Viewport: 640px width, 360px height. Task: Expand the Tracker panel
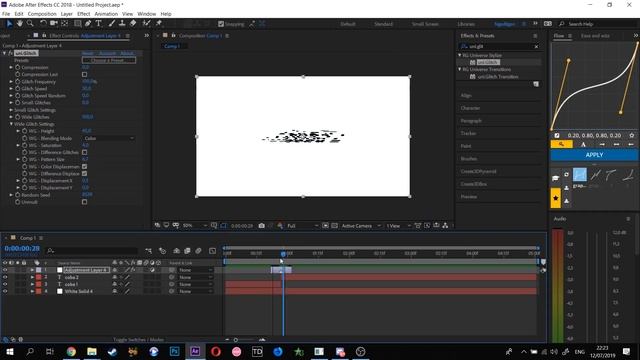(468, 133)
